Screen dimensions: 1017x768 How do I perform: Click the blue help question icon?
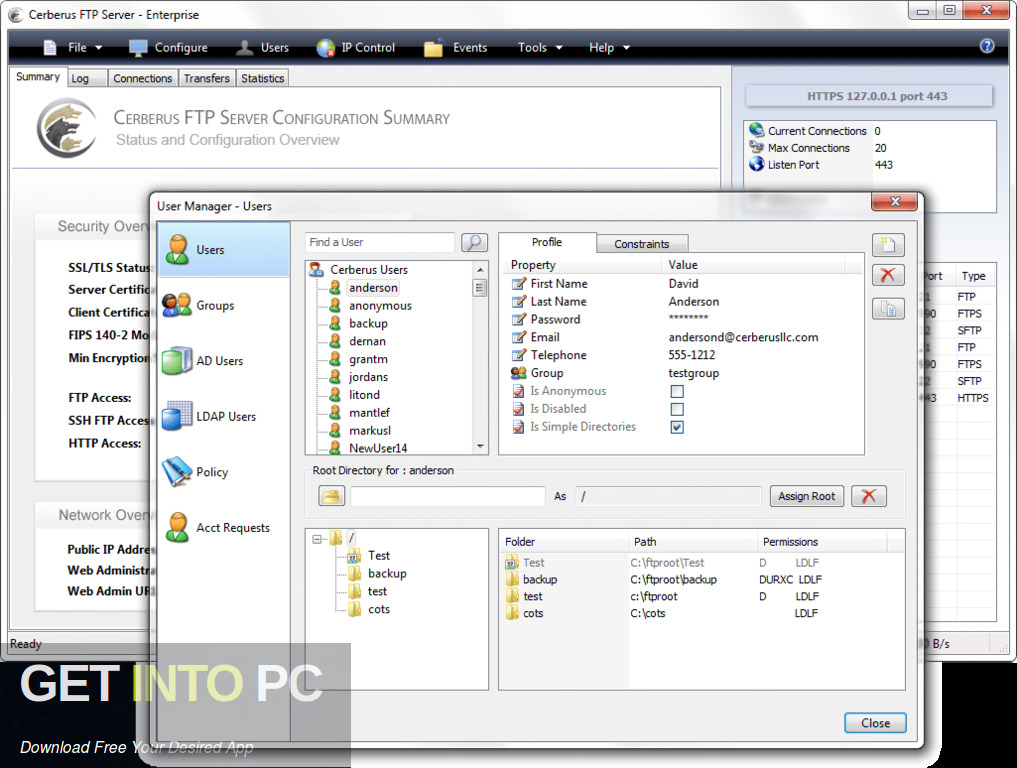(x=987, y=46)
